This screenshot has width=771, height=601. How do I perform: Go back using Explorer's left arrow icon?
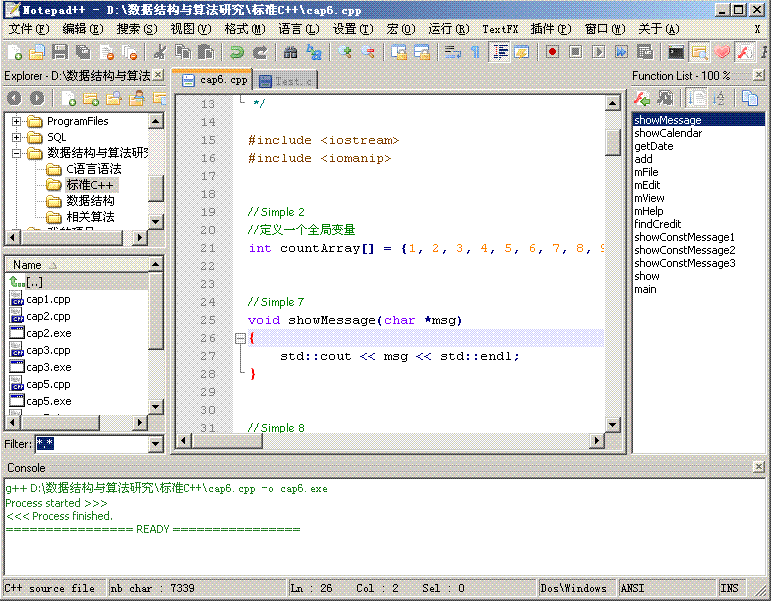(14, 98)
